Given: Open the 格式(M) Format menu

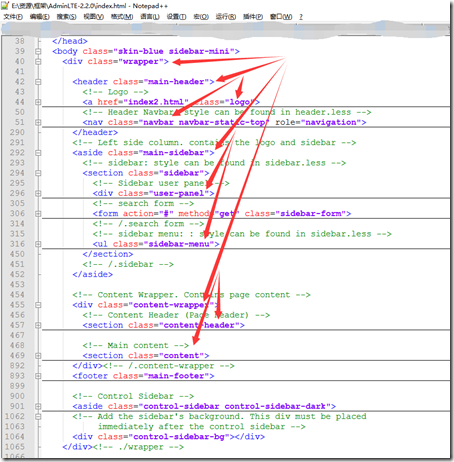Looking at the screenshot, I should pos(122,17).
